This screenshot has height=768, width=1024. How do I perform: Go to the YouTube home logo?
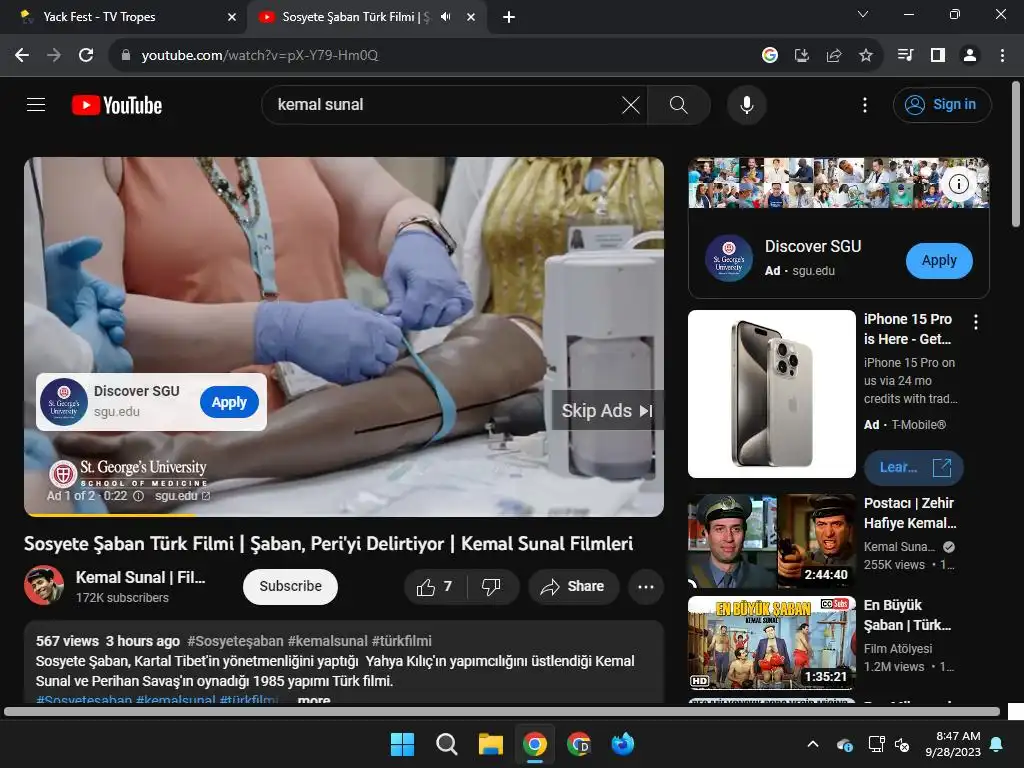pos(117,105)
